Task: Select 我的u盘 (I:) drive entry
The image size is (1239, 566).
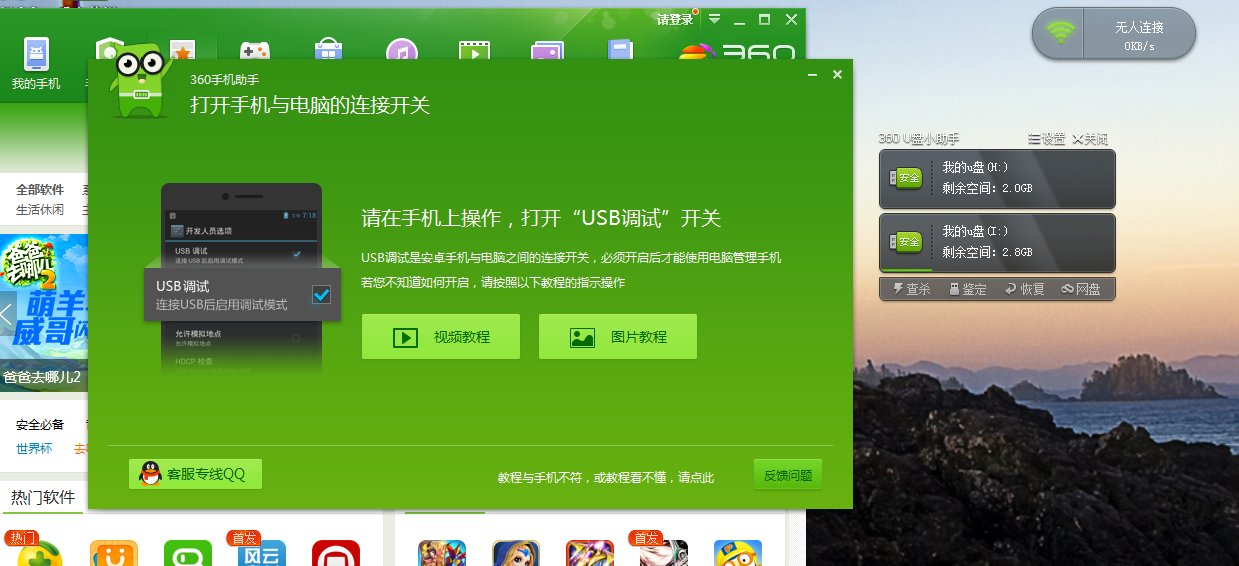Action: coord(997,242)
